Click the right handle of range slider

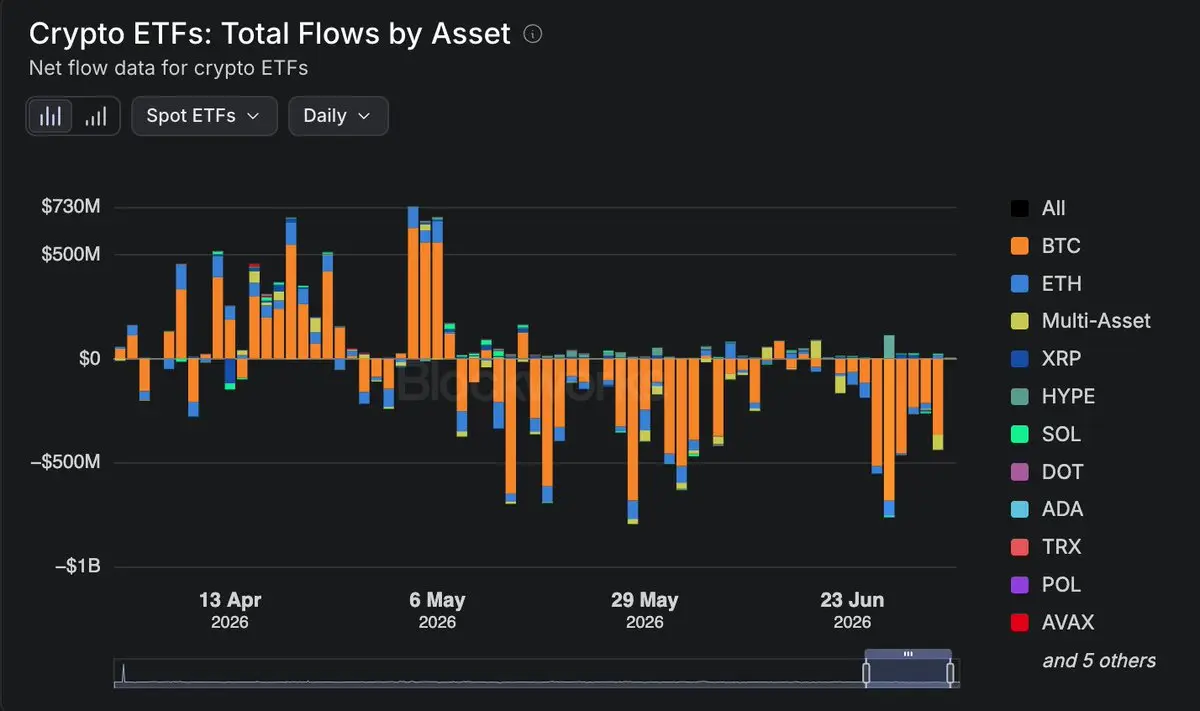pos(950,673)
